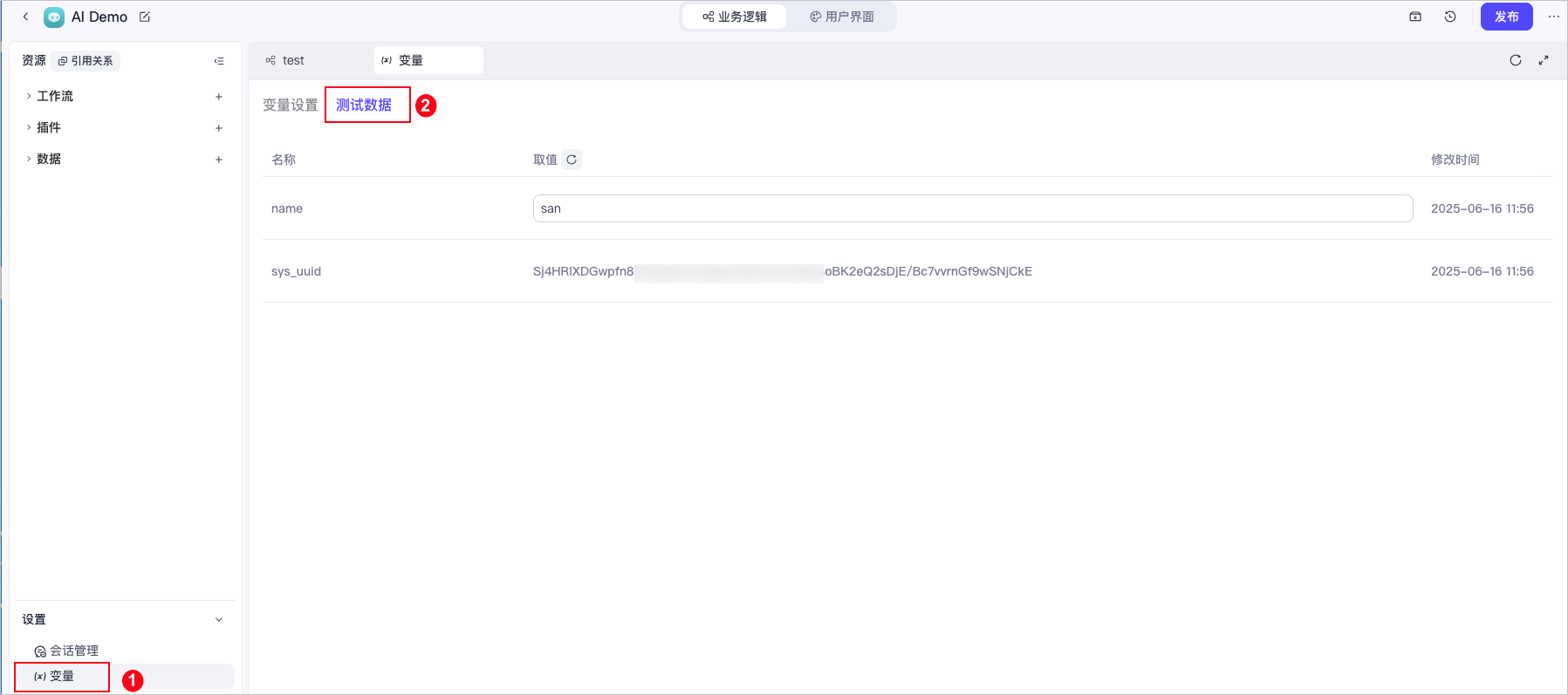Open the more options ellipsis menu
1568x695 pixels.
1554,17
